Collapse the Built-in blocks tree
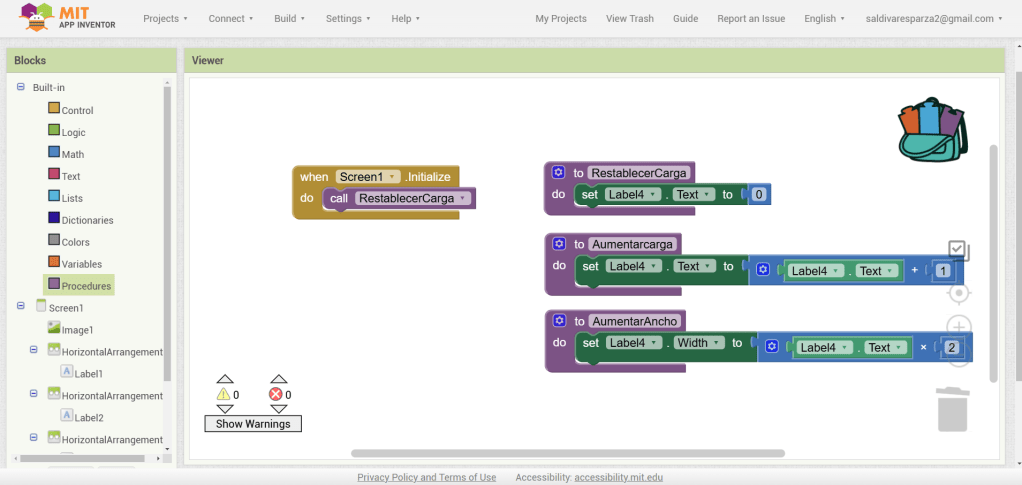1022x485 pixels. point(21,88)
